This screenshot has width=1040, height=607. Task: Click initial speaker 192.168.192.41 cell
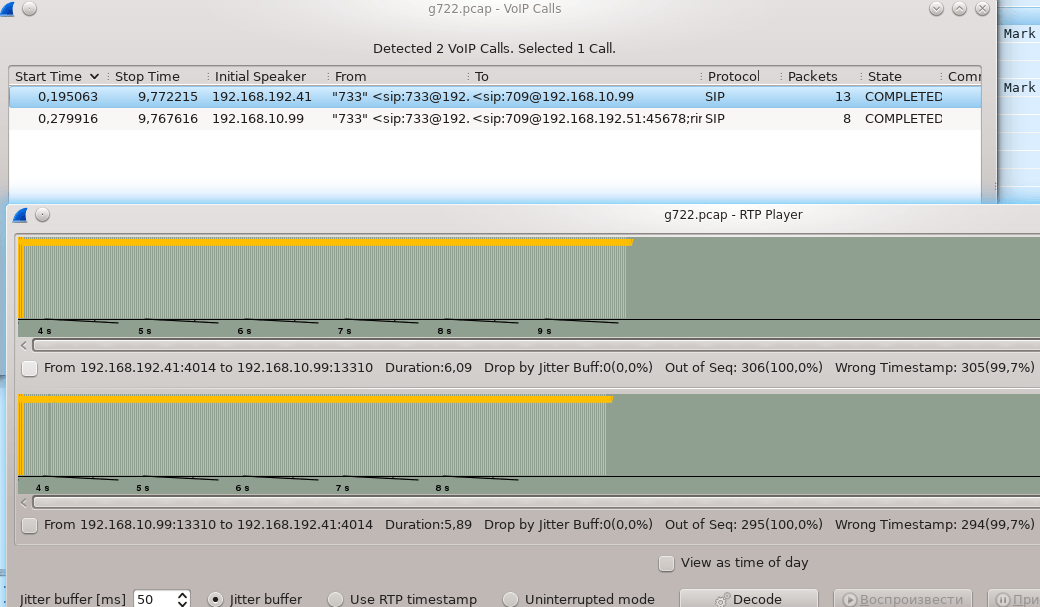coord(261,97)
